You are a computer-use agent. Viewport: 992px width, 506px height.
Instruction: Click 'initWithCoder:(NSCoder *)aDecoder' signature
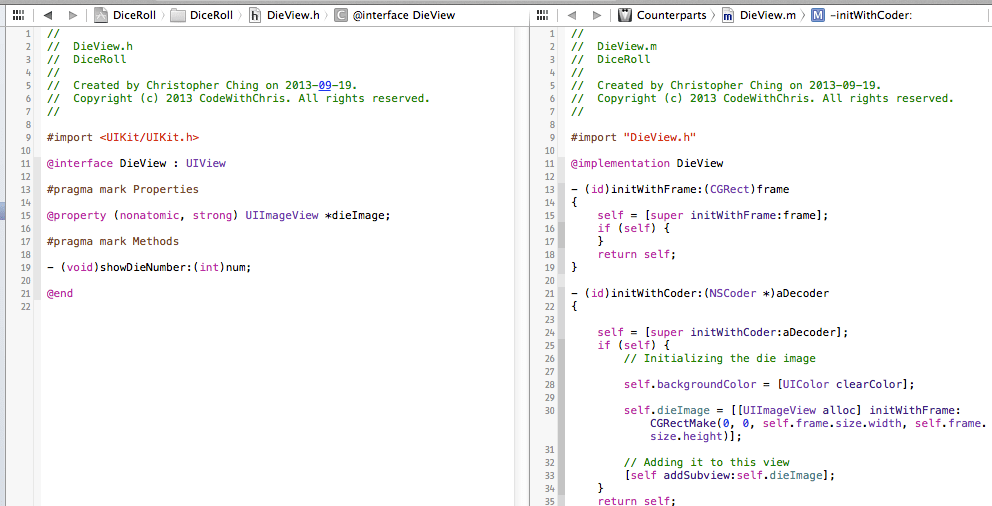click(720, 293)
